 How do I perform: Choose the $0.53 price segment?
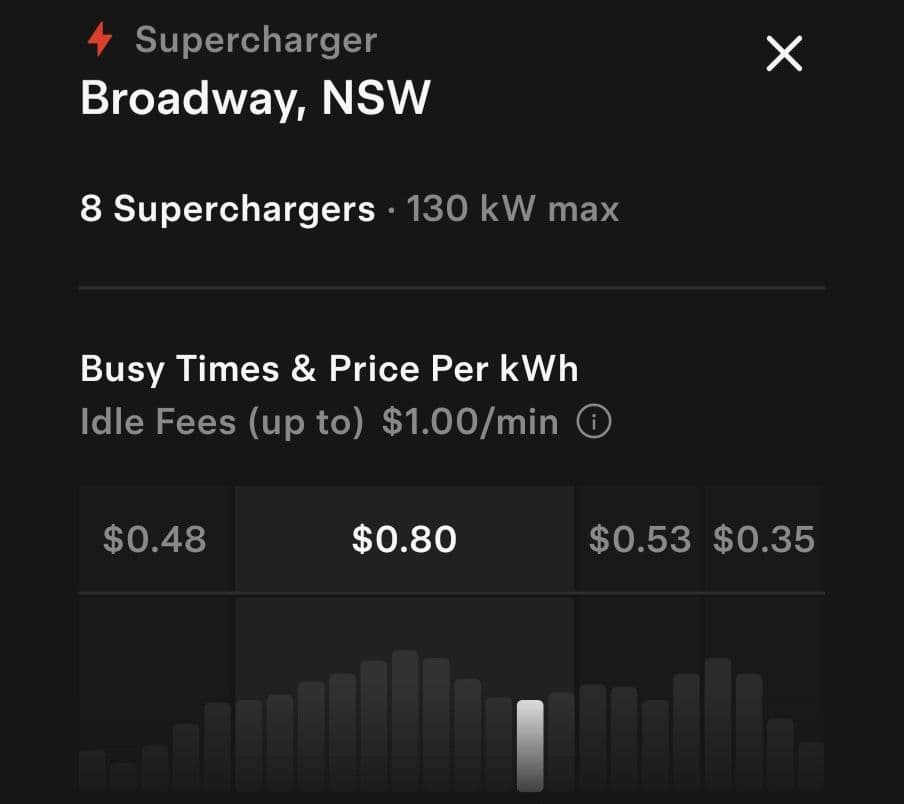click(x=639, y=540)
